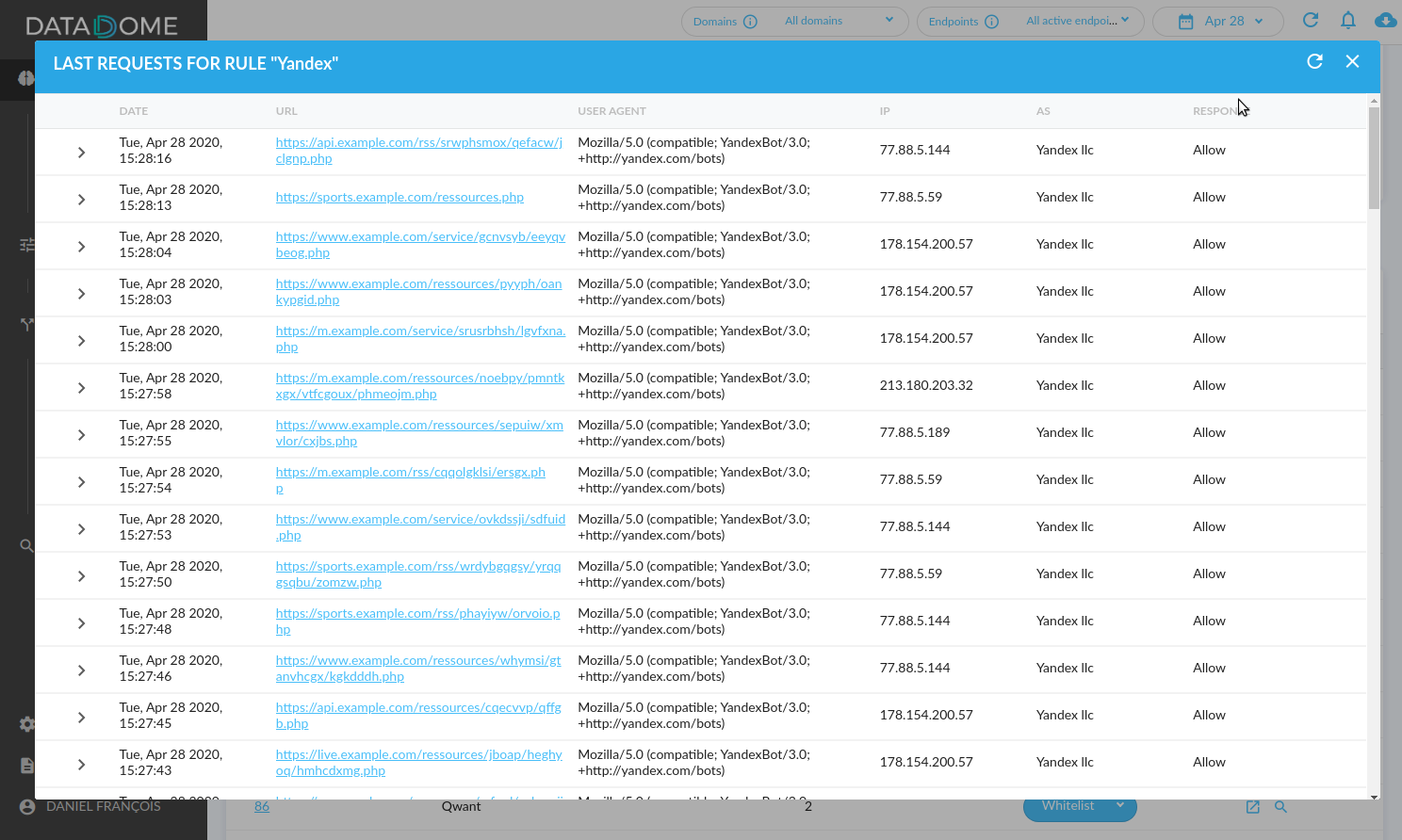Close the Last Requests dialog
Image resolution: width=1402 pixels, height=840 pixels.
click(1353, 61)
